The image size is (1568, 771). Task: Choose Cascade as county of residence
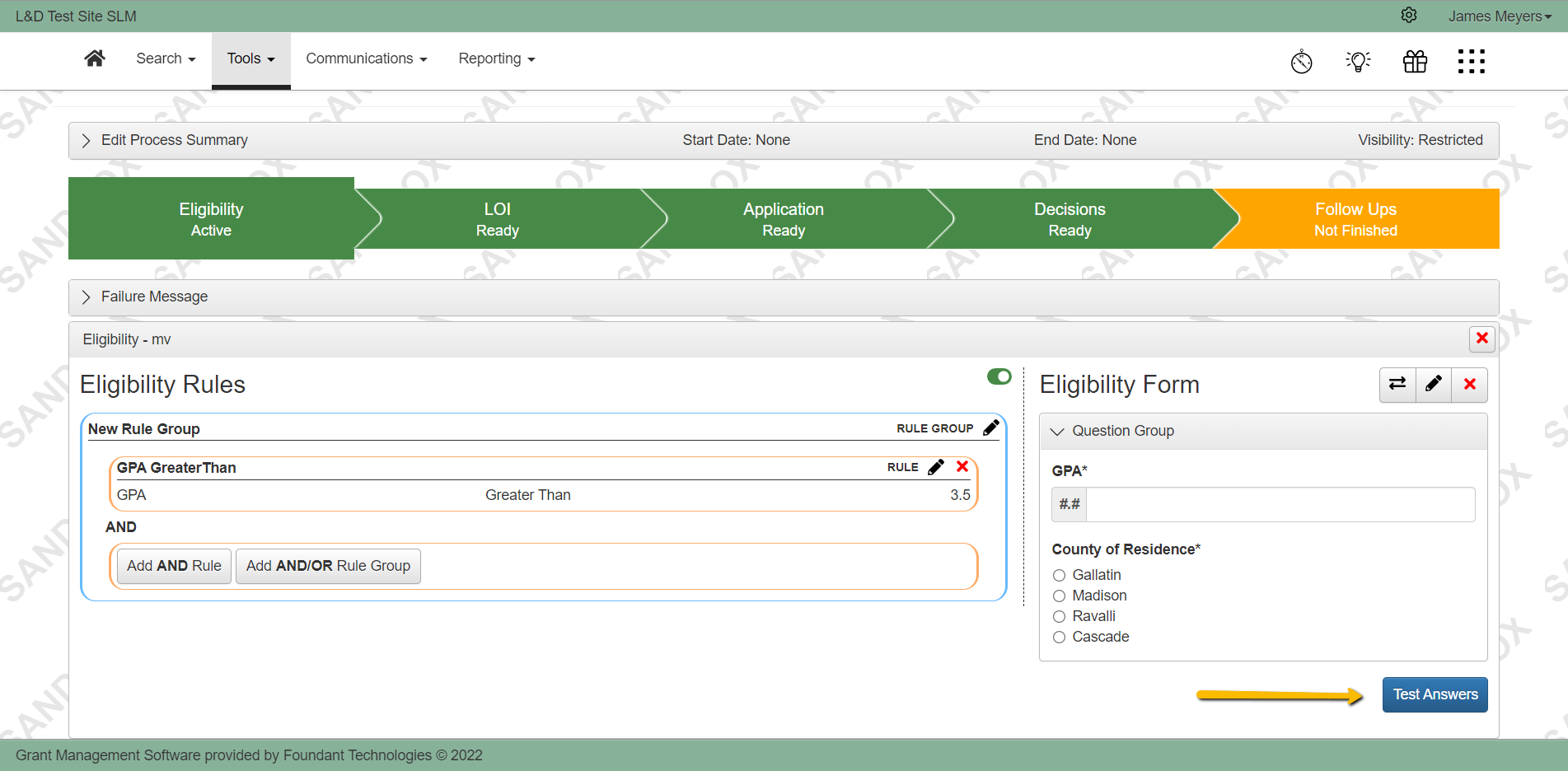pos(1059,637)
